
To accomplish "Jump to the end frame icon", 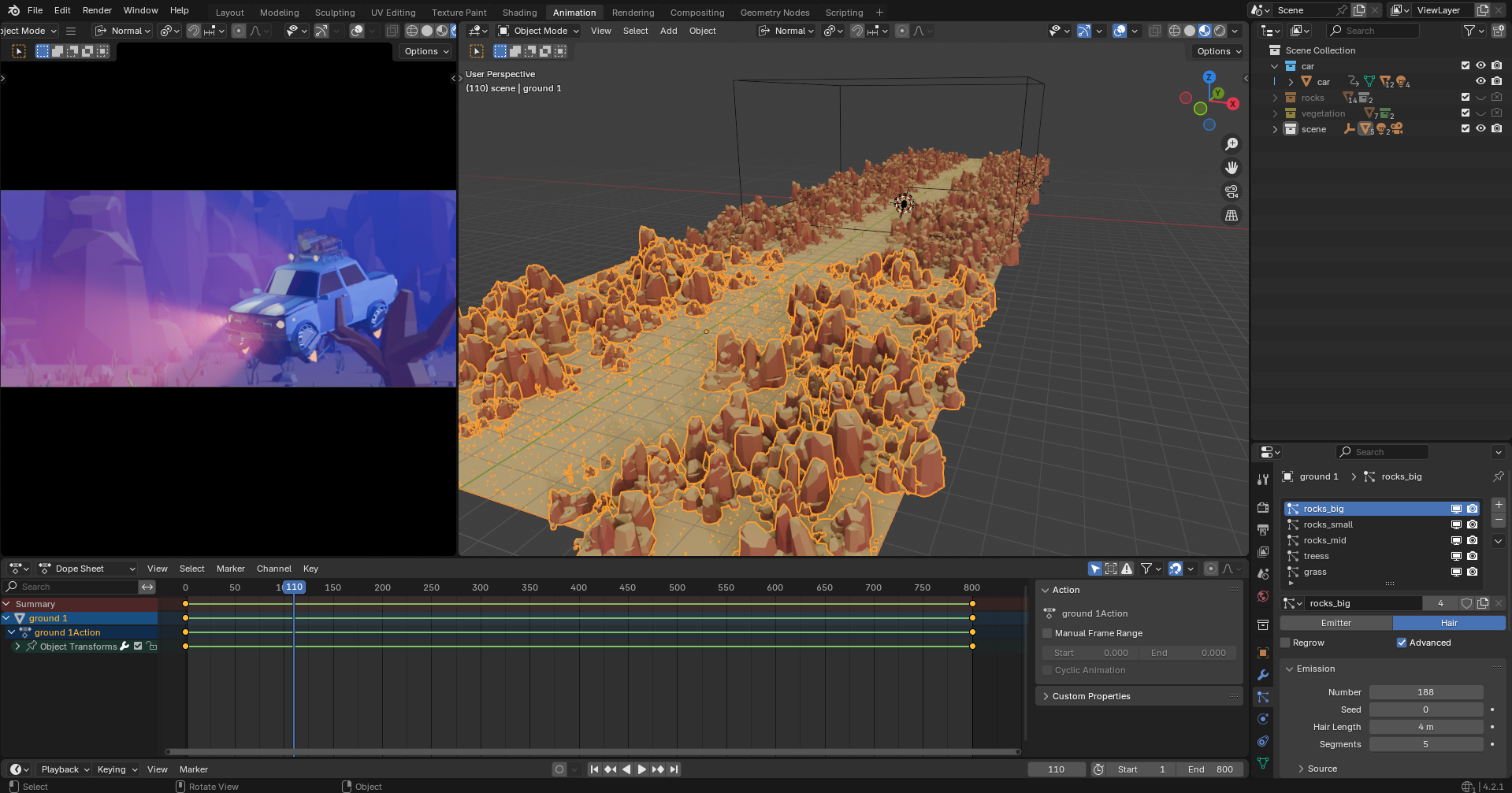I will click(x=674, y=769).
